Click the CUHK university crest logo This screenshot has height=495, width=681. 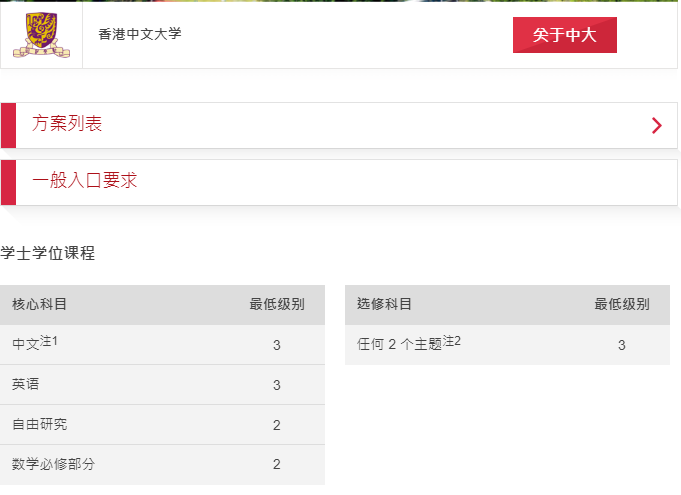pos(41,35)
